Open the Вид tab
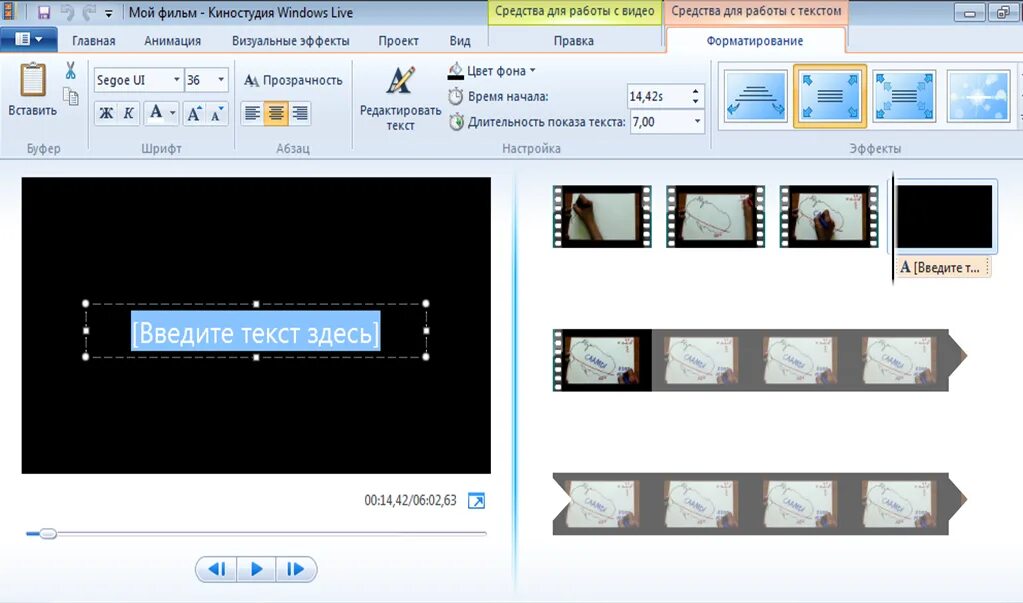This screenshot has height=603, width=1023. point(459,40)
